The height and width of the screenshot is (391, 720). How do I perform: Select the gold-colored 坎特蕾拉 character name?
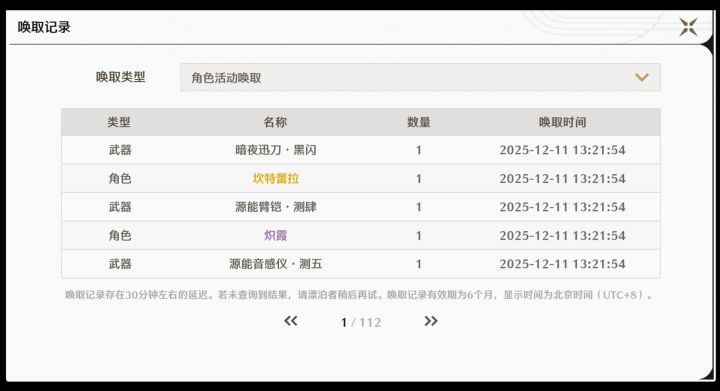[276, 179]
